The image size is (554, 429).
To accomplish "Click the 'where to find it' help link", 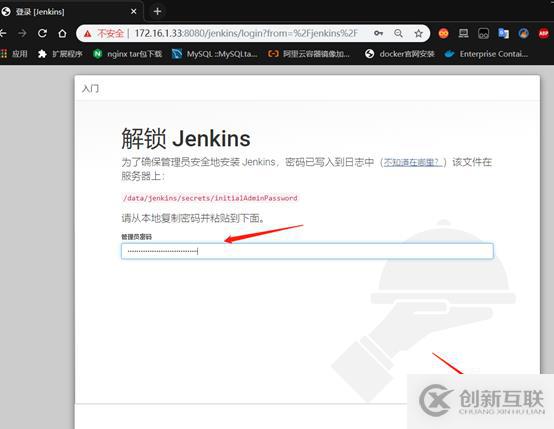I will (412, 163).
